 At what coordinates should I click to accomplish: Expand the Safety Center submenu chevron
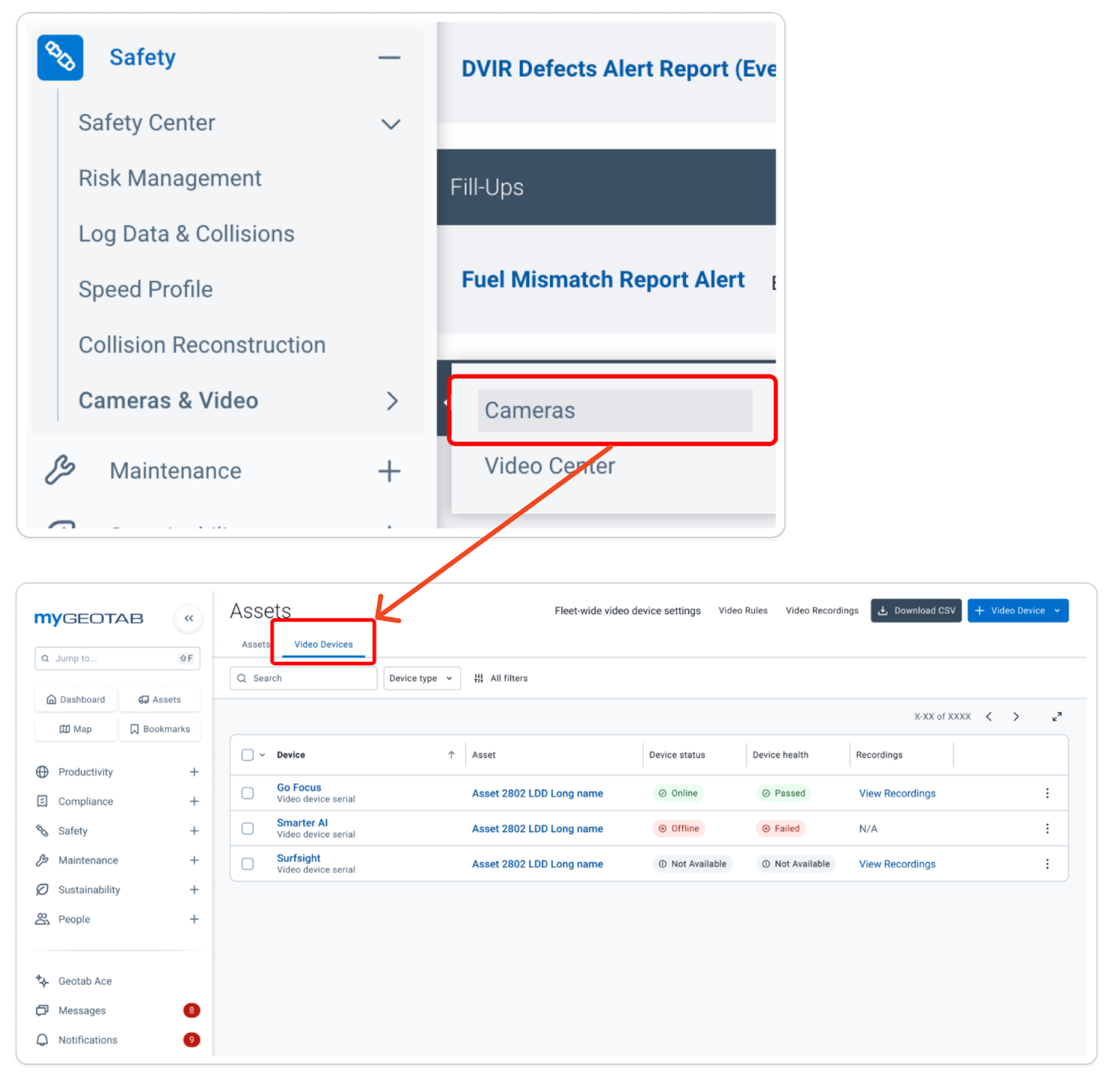point(391,123)
